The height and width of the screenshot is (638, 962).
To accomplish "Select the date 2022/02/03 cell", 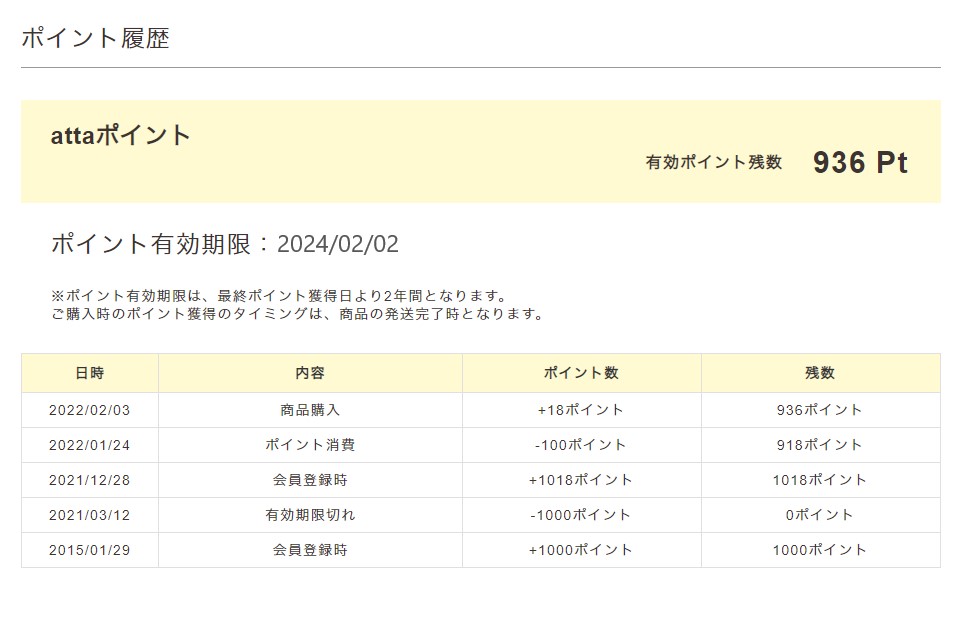I will click(90, 410).
